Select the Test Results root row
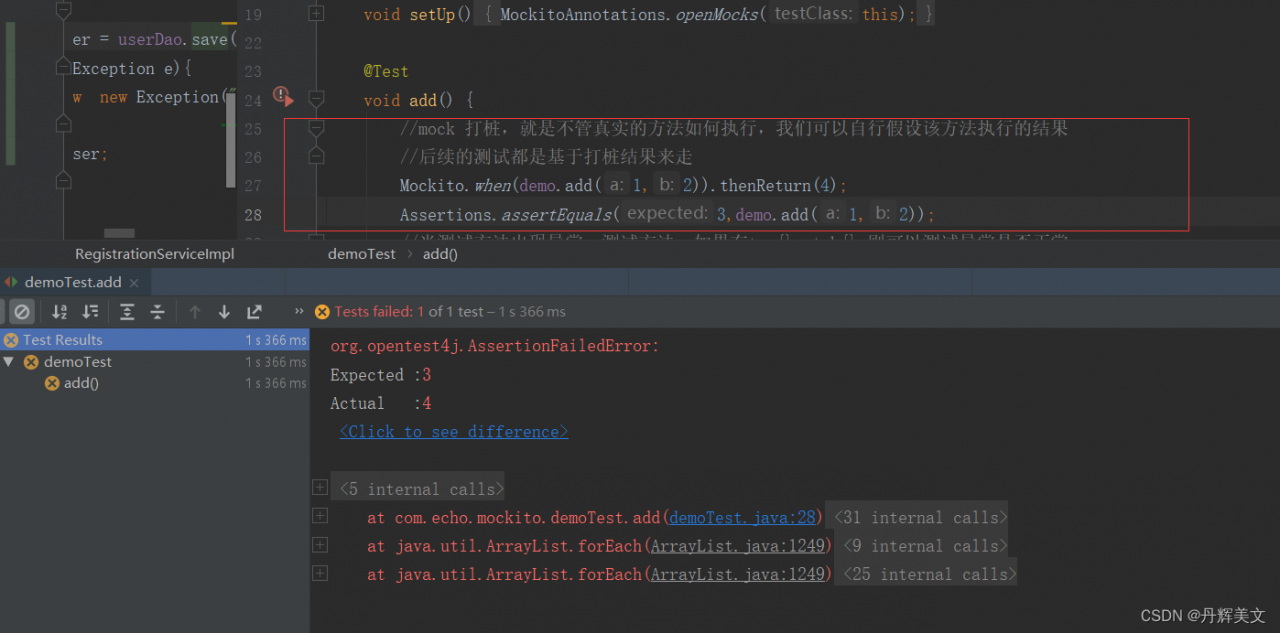Image resolution: width=1280 pixels, height=633 pixels. point(155,340)
